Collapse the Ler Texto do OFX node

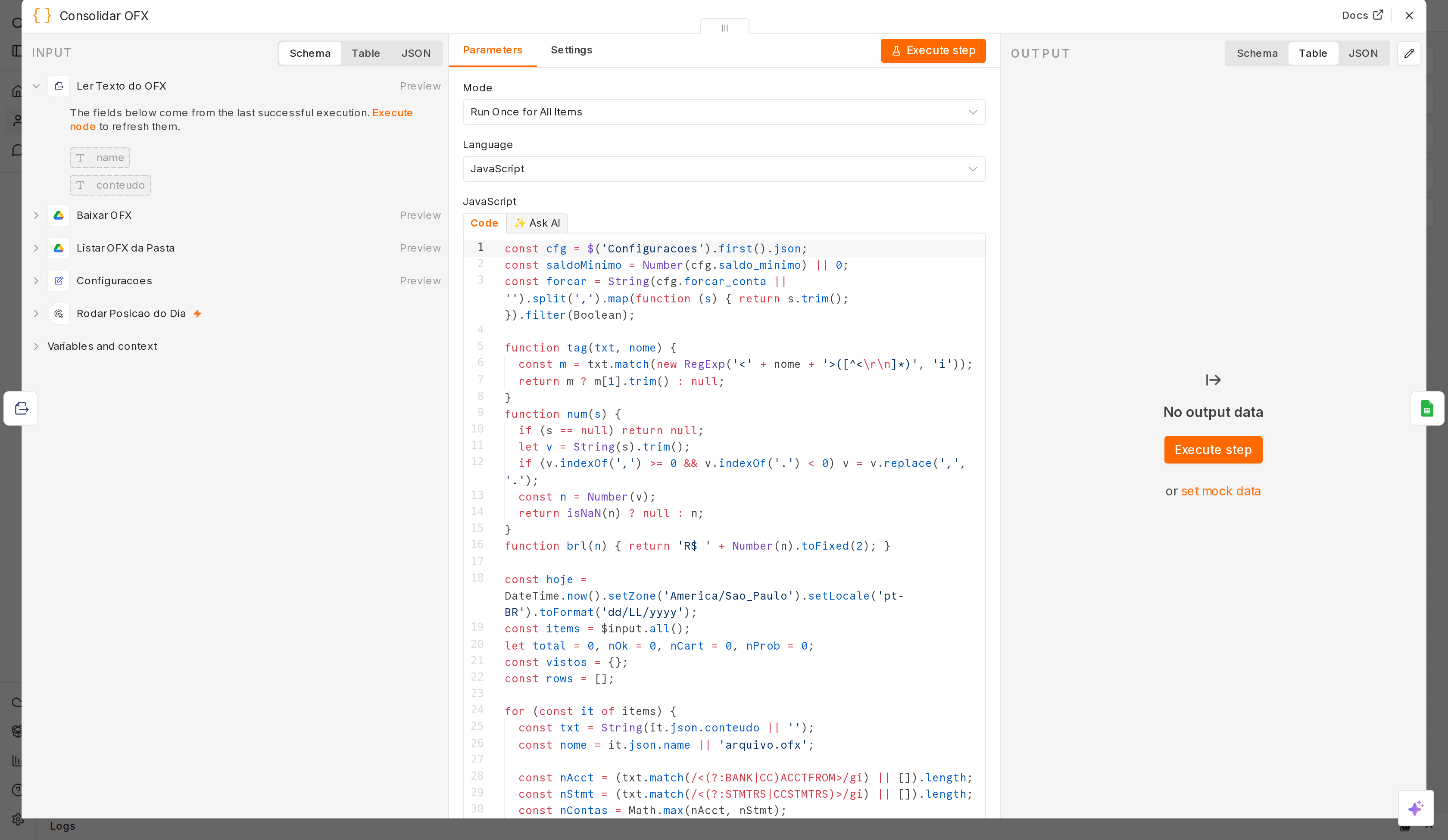click(x=36, y=86)
